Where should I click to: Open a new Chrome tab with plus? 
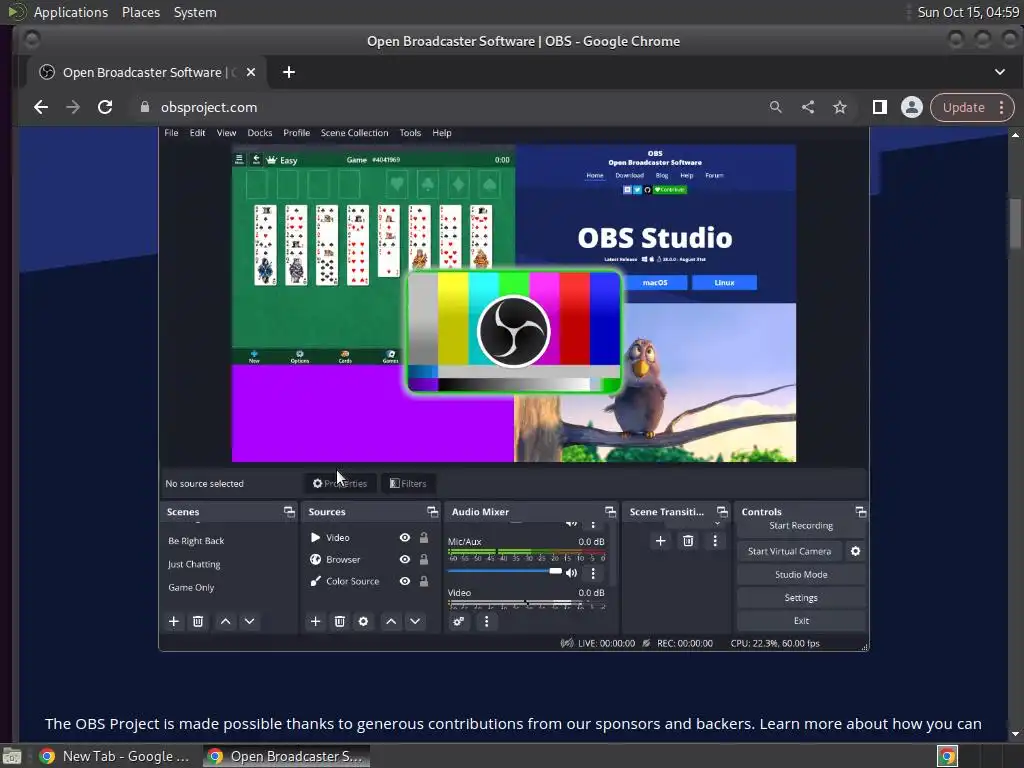click(289, 72)
